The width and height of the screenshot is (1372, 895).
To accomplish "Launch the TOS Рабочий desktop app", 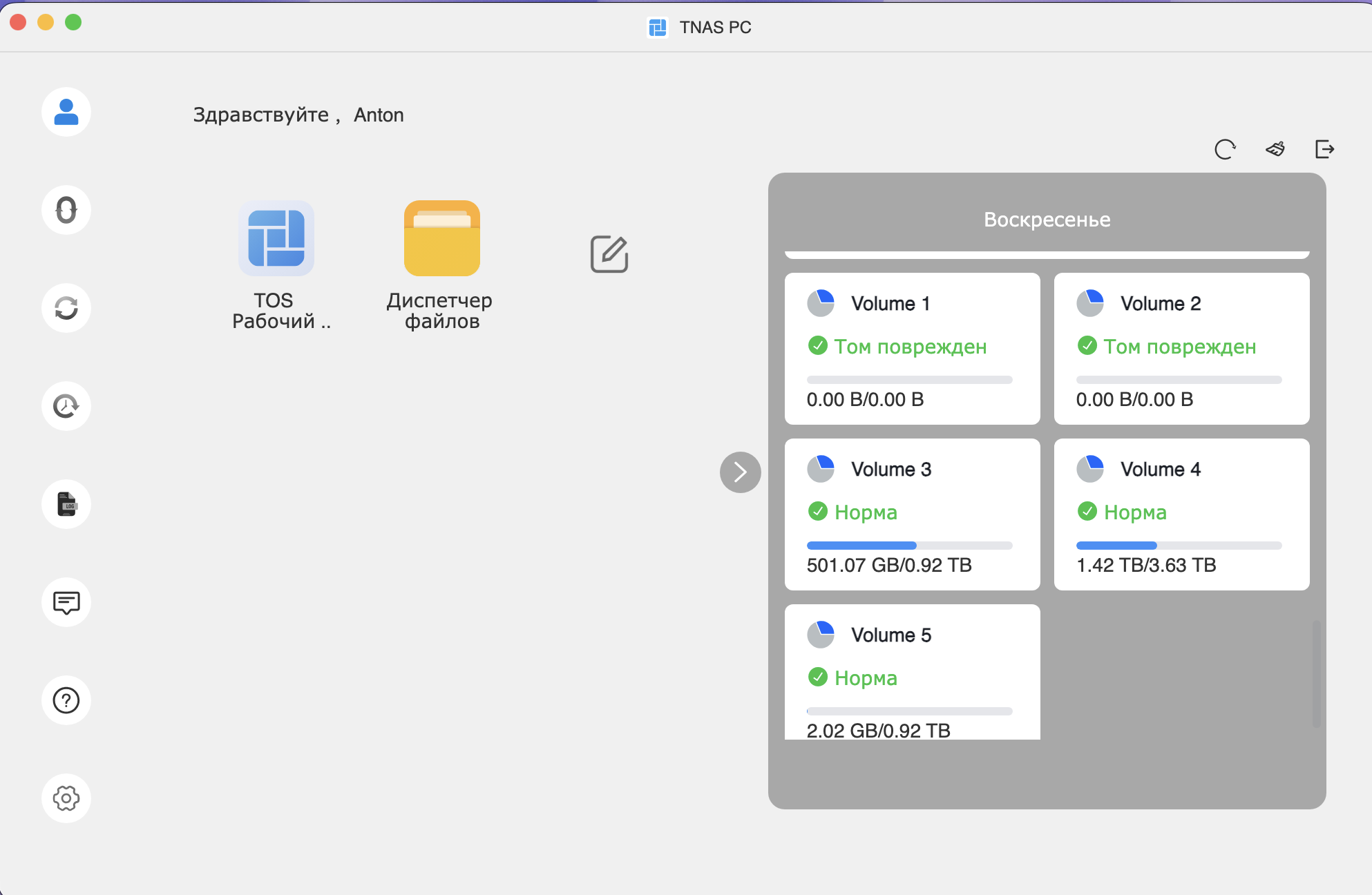I will (276, 238).
